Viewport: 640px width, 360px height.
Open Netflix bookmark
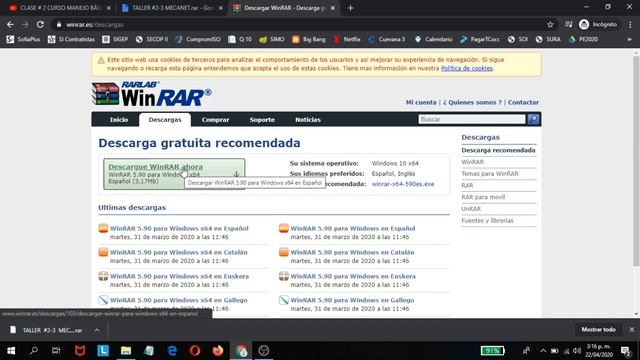coord(347,39)
